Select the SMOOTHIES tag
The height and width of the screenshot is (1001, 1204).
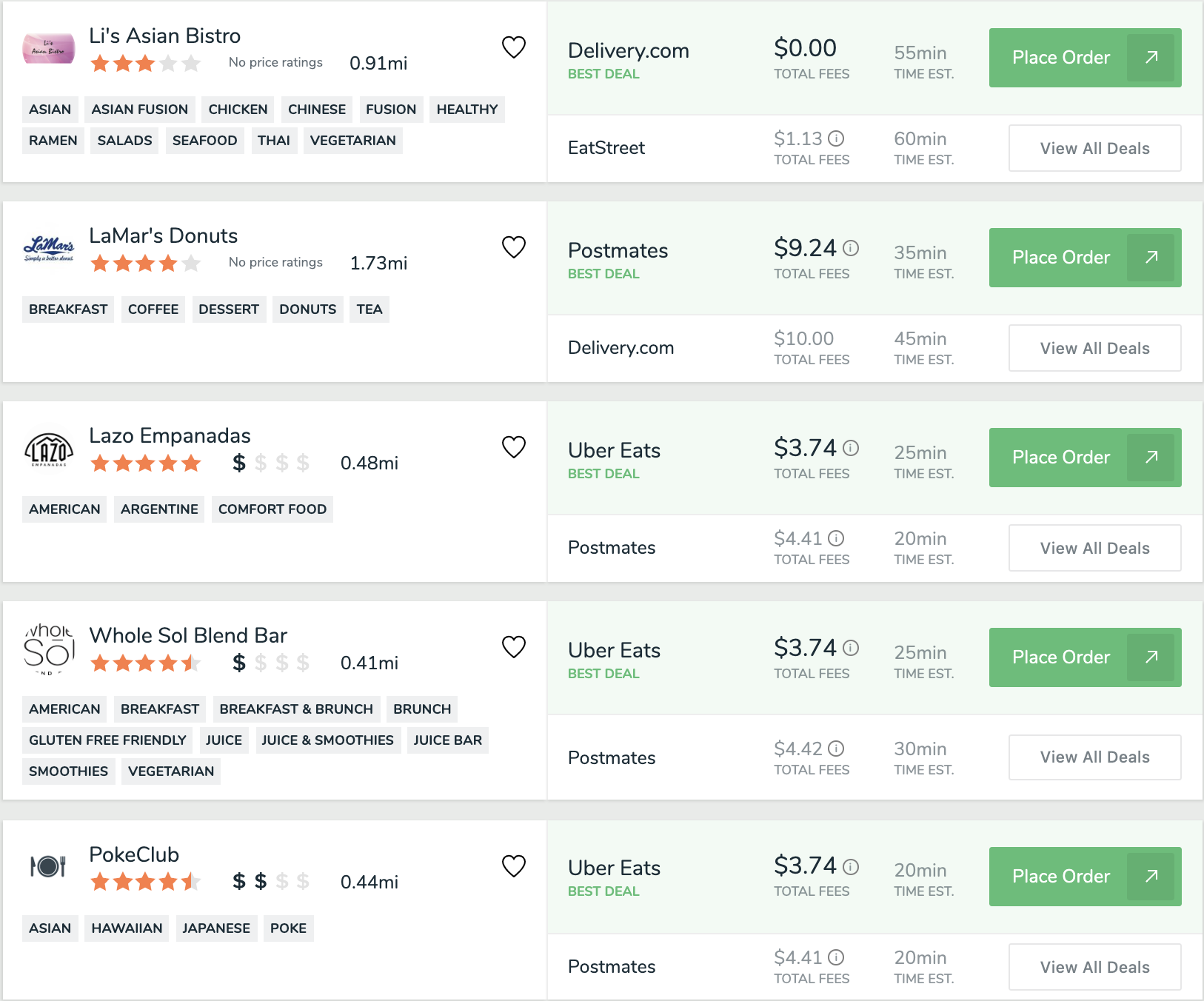[x=69, y=771]
